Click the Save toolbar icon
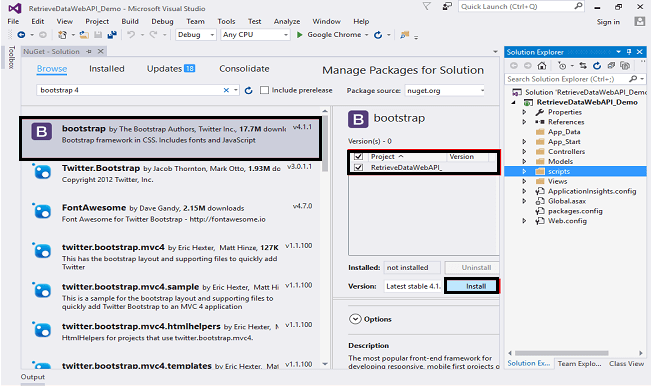 (98, 35)
